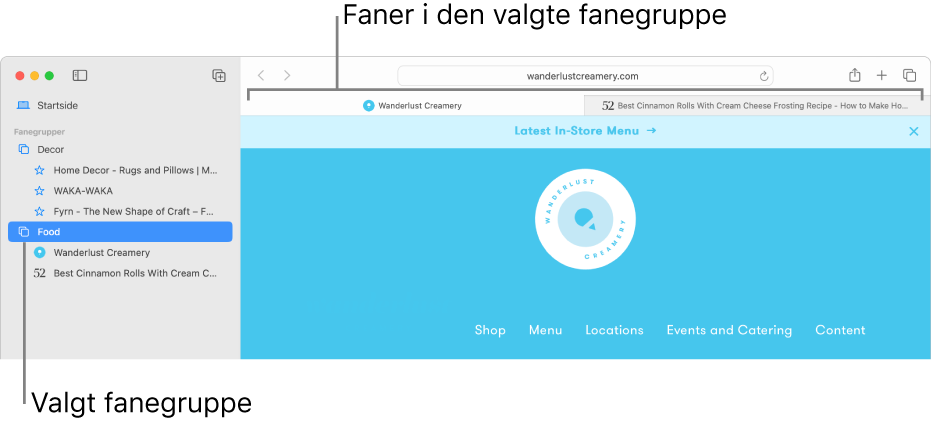Click the star icon beside Fyrn
Screen dimensions: 931x426
click(x=39, y=212)
